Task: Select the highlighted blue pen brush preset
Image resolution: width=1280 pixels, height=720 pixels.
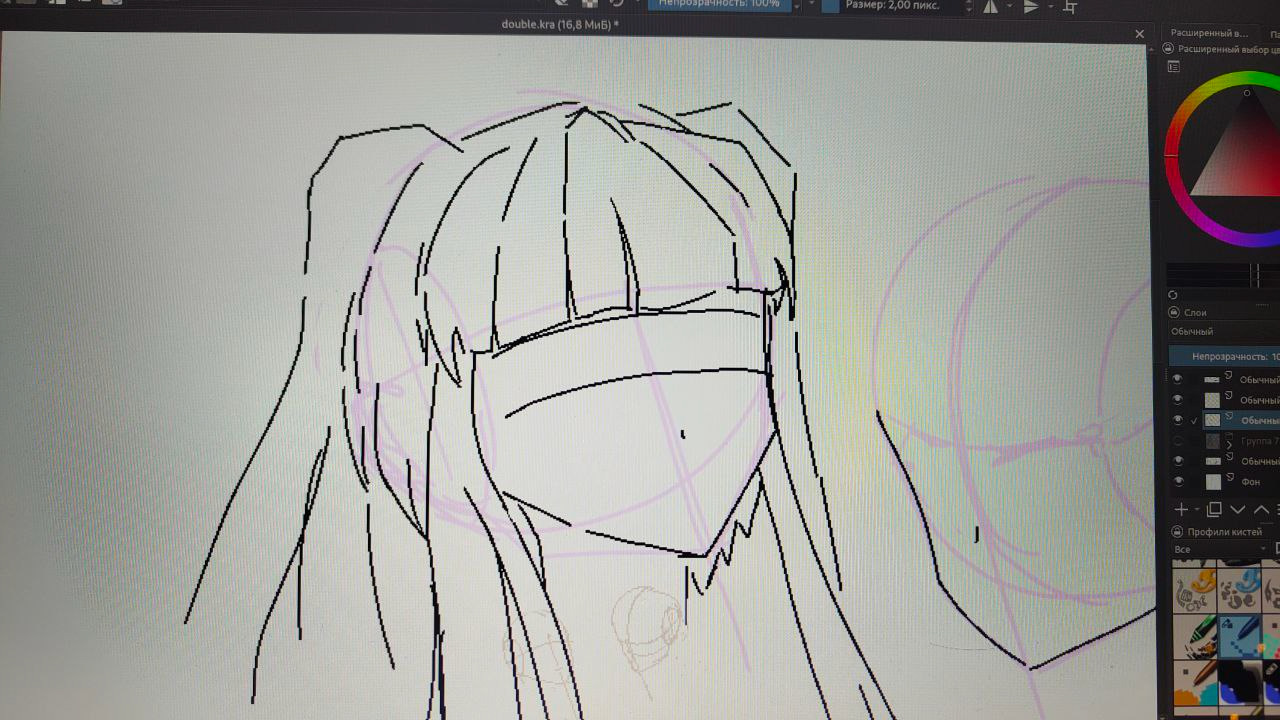Action: pos(1241,636)
